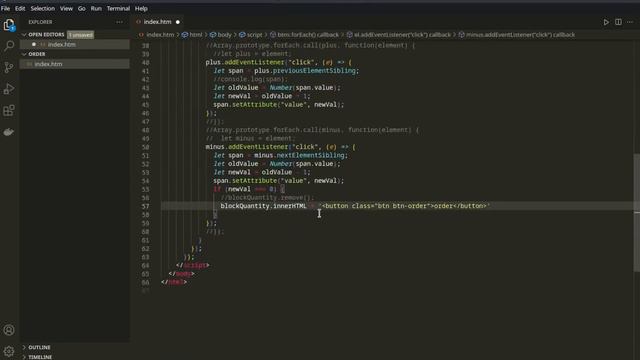Run the file with the play icon
The width and height of the screenshot is (640, 360).
coord(606,22)
